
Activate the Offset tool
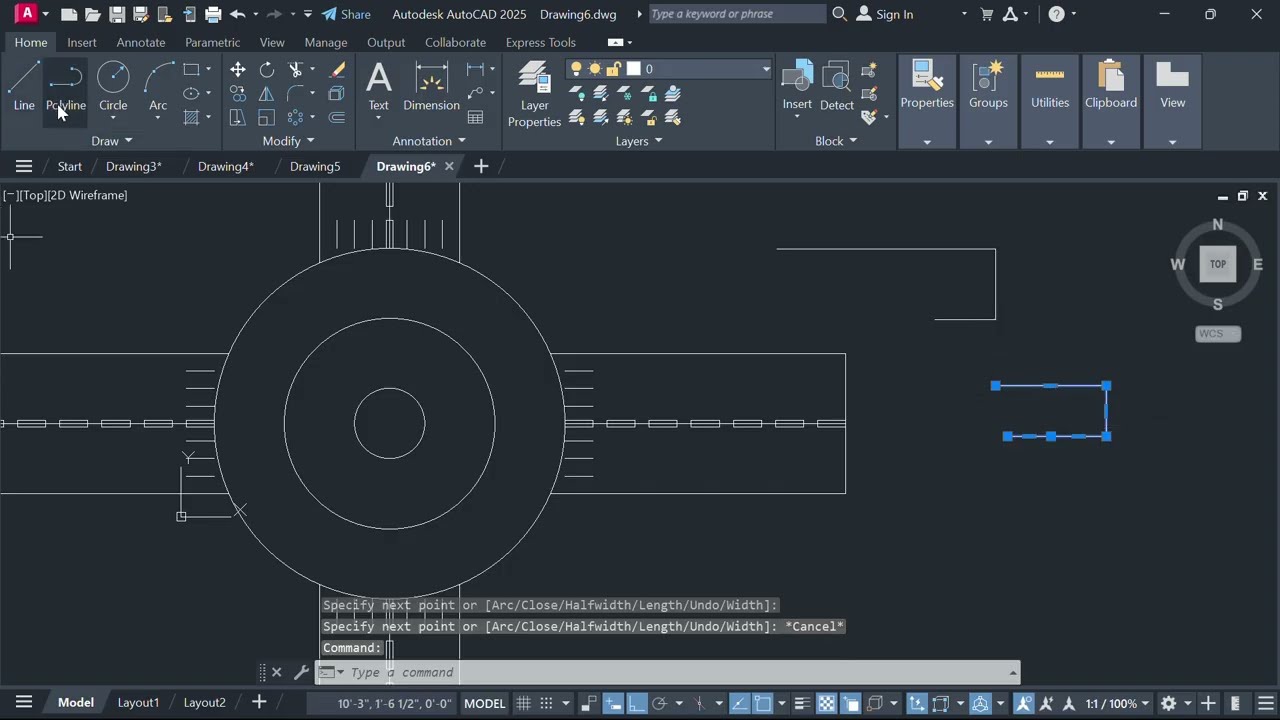[337, 117]
